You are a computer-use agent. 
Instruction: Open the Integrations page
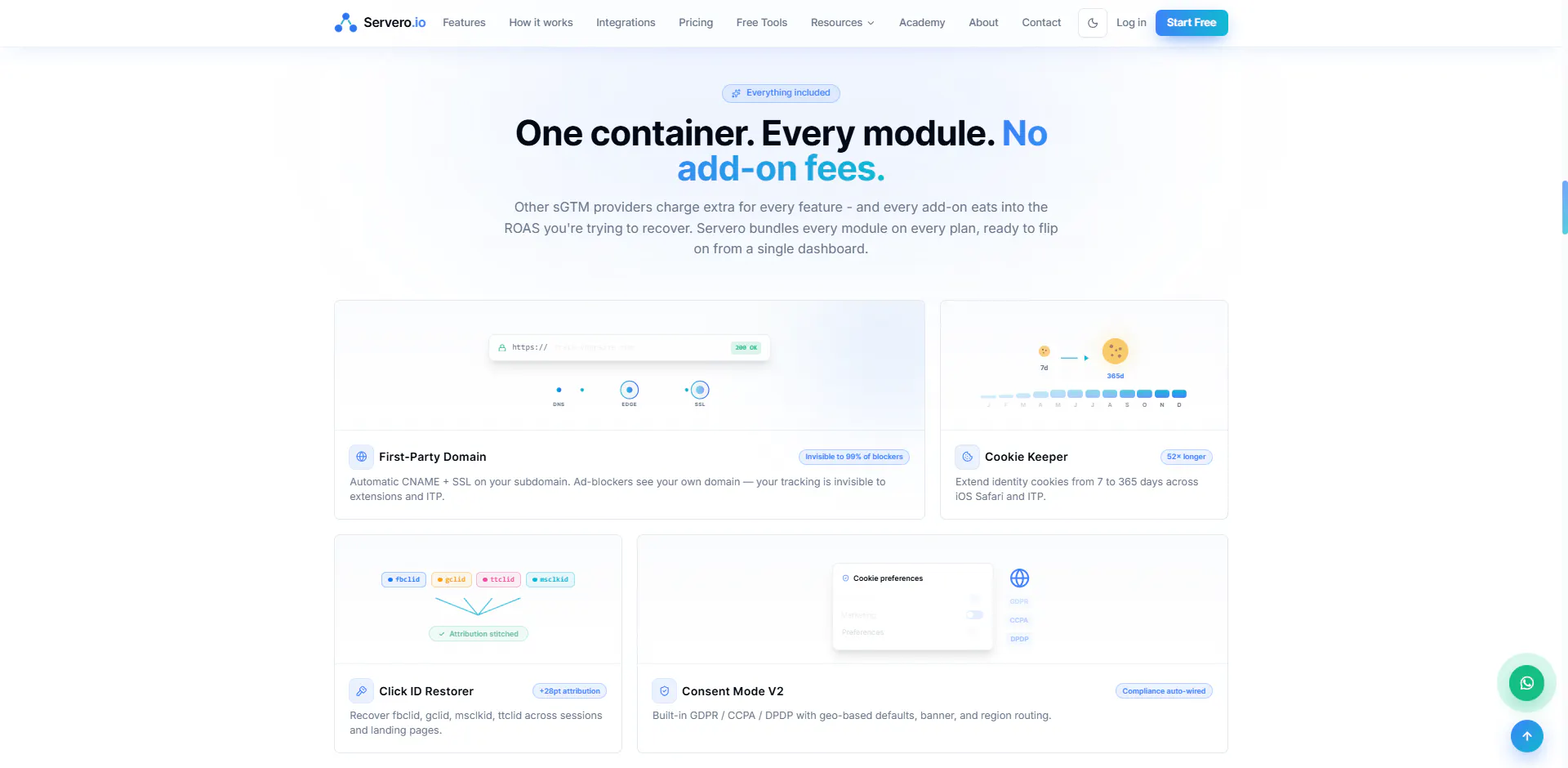[626, 23]
